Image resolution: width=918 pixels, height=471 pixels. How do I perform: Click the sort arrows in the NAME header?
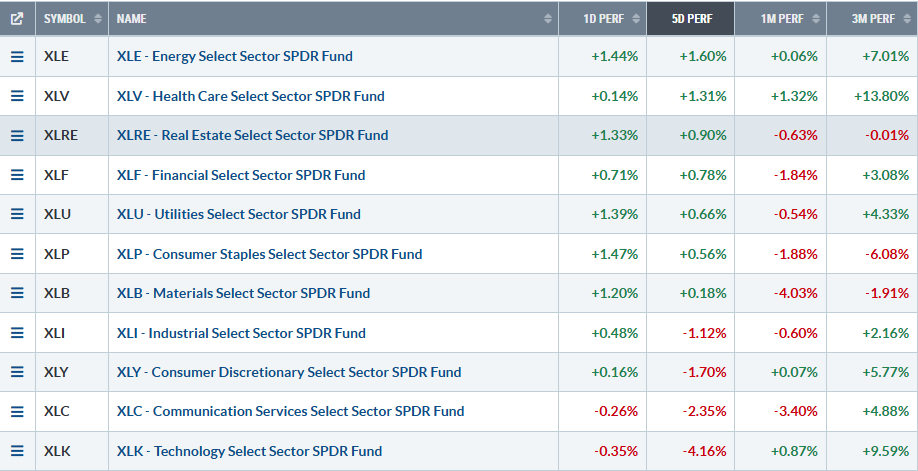coord(548,19)
